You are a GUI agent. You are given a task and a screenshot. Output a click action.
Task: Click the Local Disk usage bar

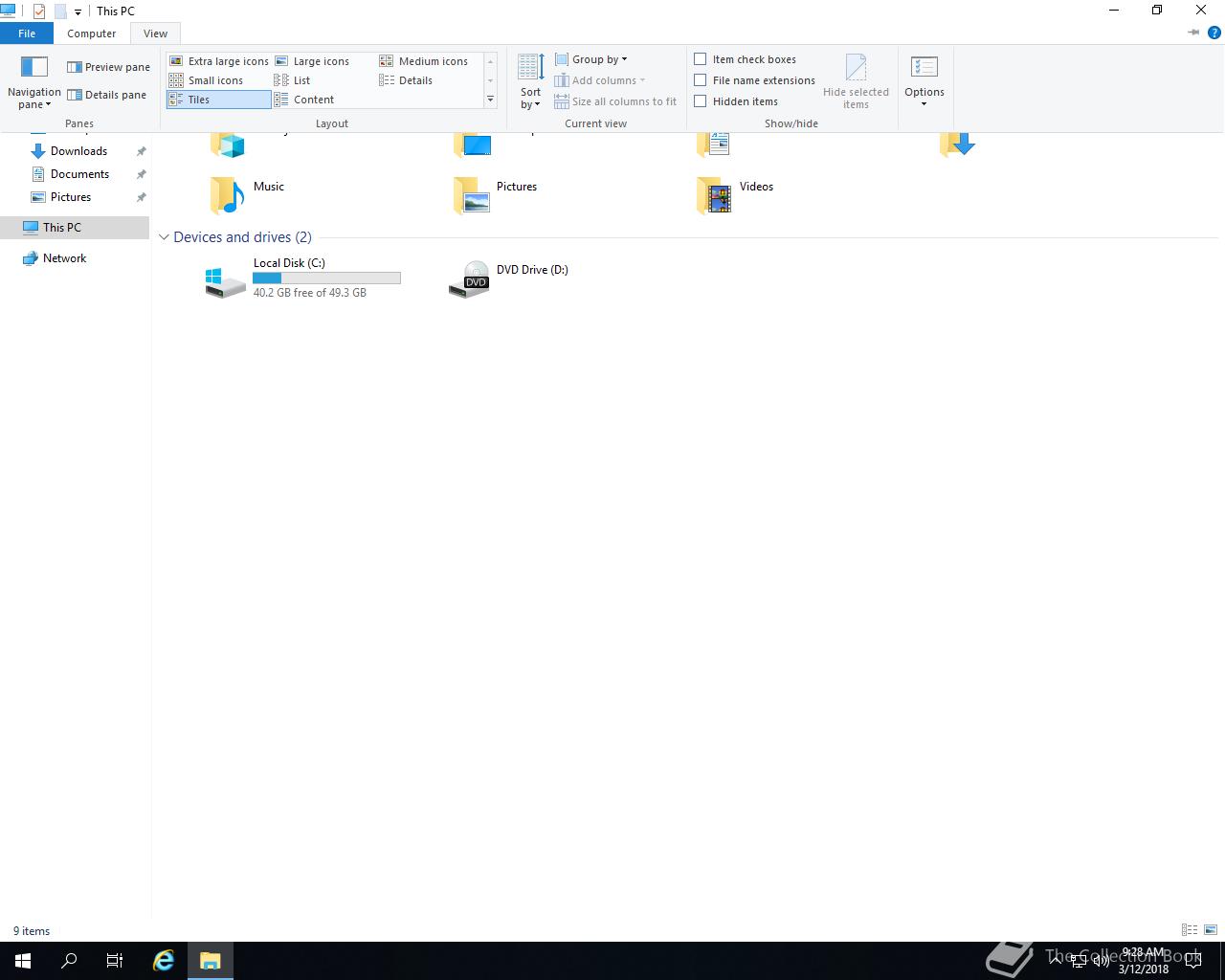pos(326,278)
